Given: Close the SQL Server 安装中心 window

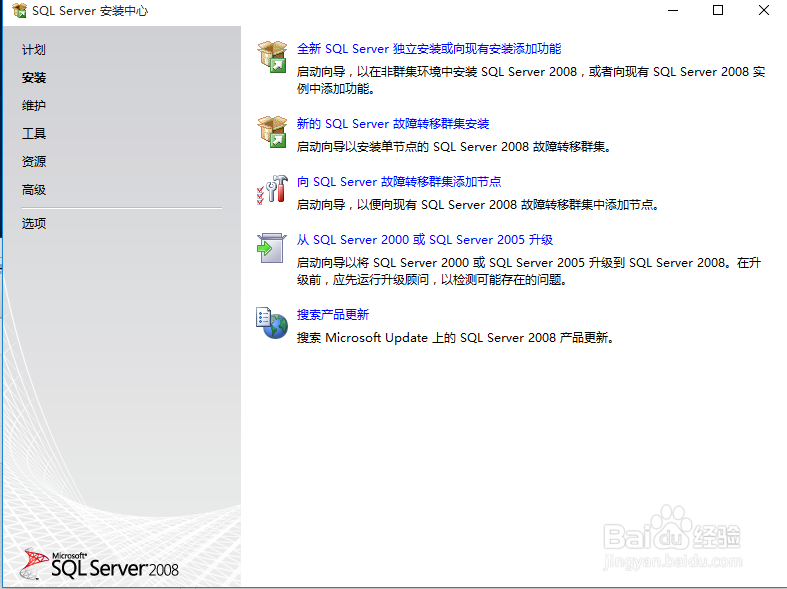Looking at the screenshot, I should pyautogui.click(x=763, y=11).
